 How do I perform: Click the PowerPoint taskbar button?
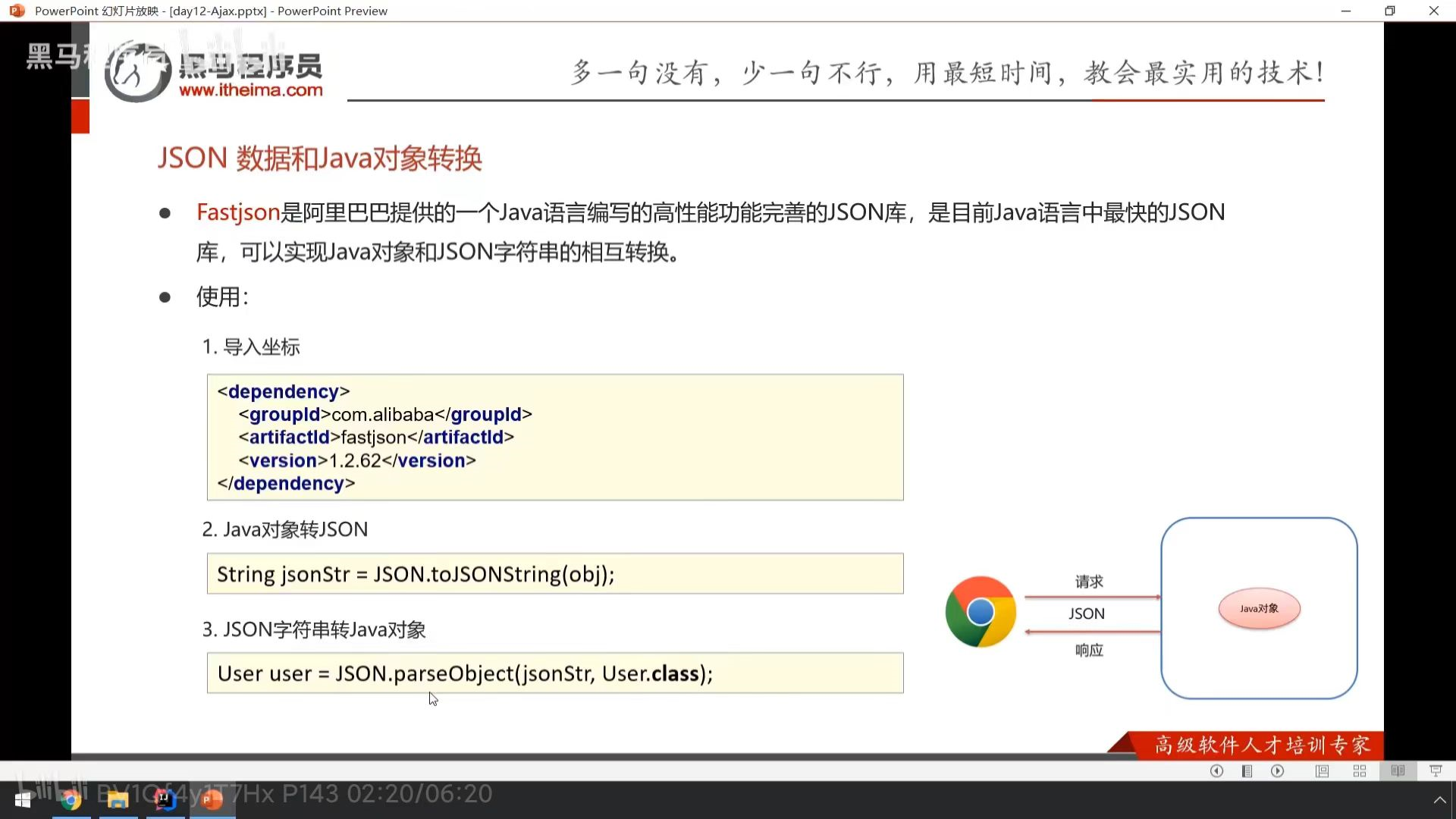[212, 800]
